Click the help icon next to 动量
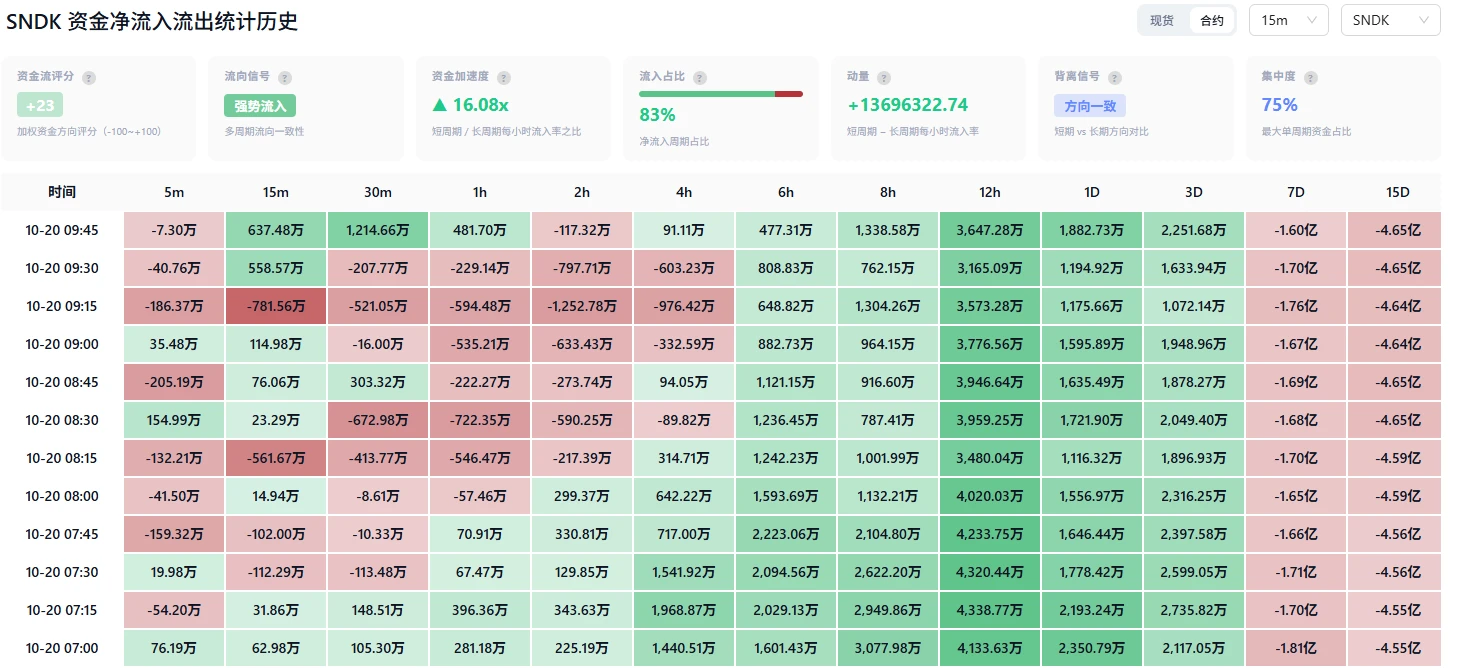This screenshot has height=668, width=1472. (884, 77)
